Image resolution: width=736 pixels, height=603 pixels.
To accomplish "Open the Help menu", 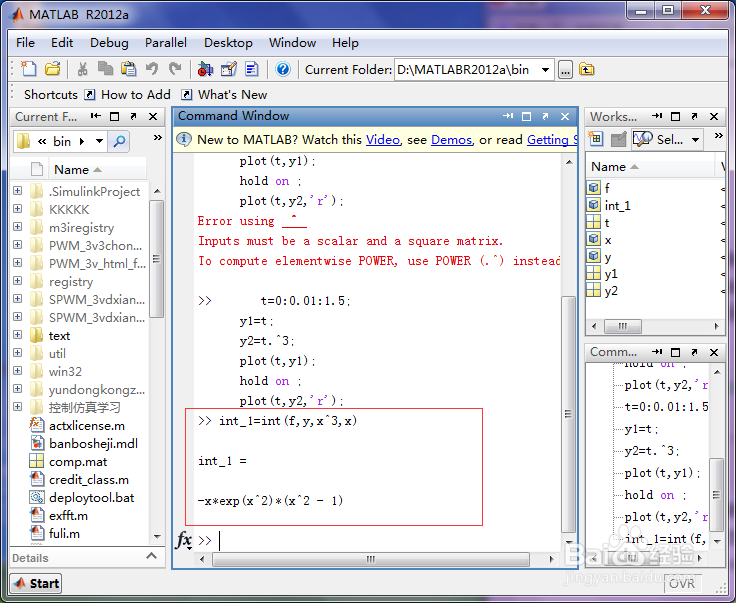I will click(x=345, y=43).
